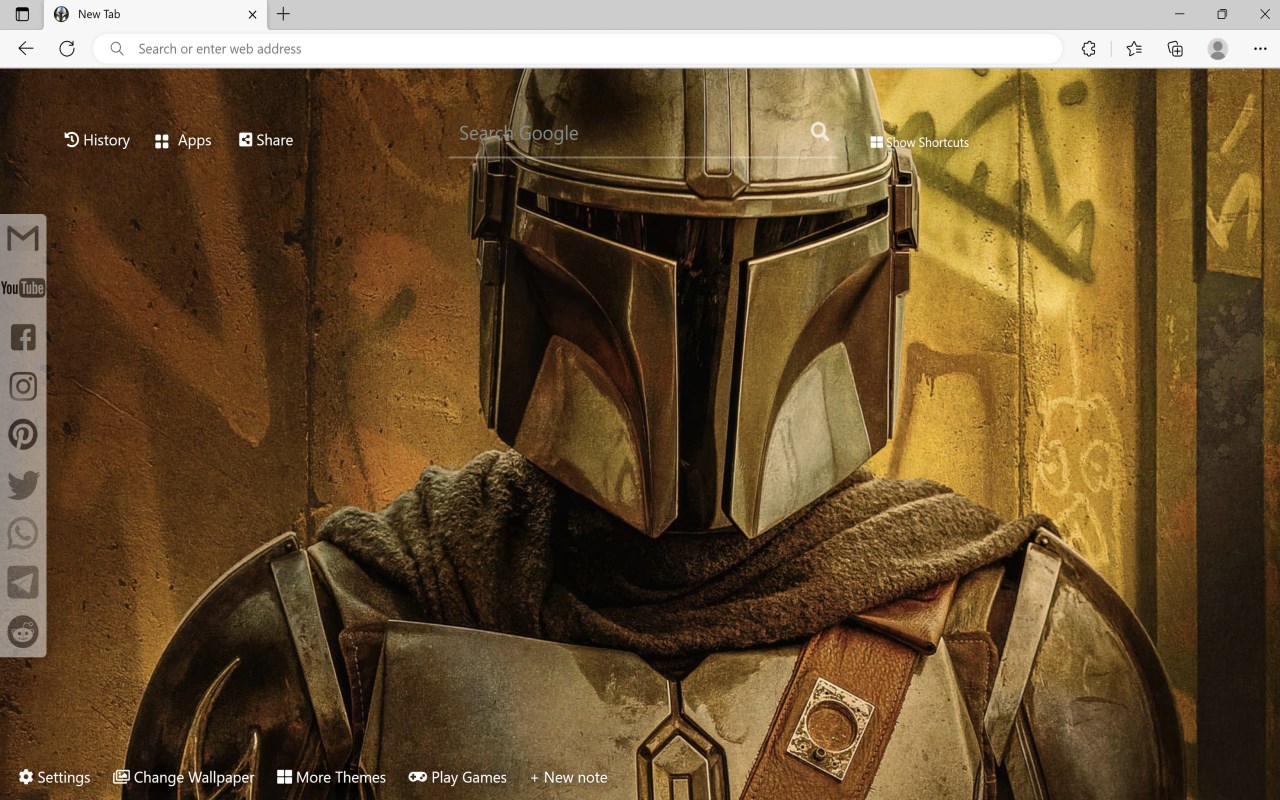Add a new browser tab

pyautogui.click(x=283, y=14)
